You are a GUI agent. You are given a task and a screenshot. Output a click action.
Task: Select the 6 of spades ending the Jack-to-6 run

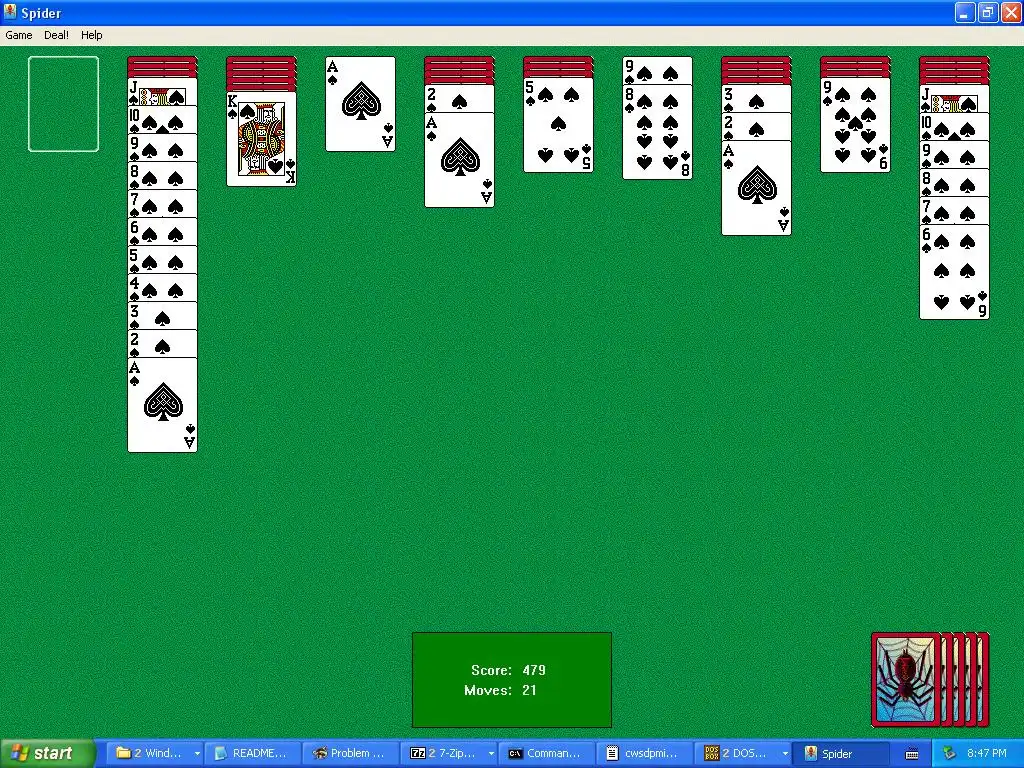(x=954, y=272)
